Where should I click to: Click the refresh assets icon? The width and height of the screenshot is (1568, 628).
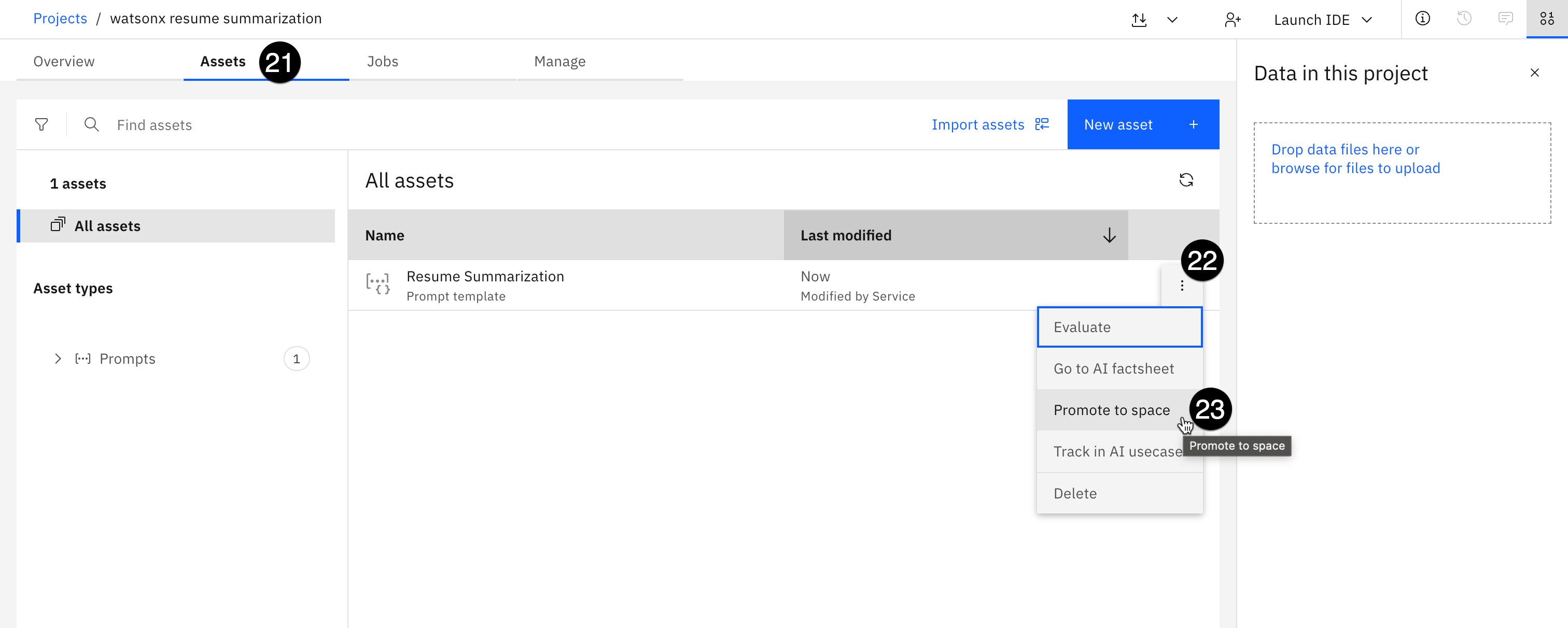pyautogui.click(x=1185, y=180)
